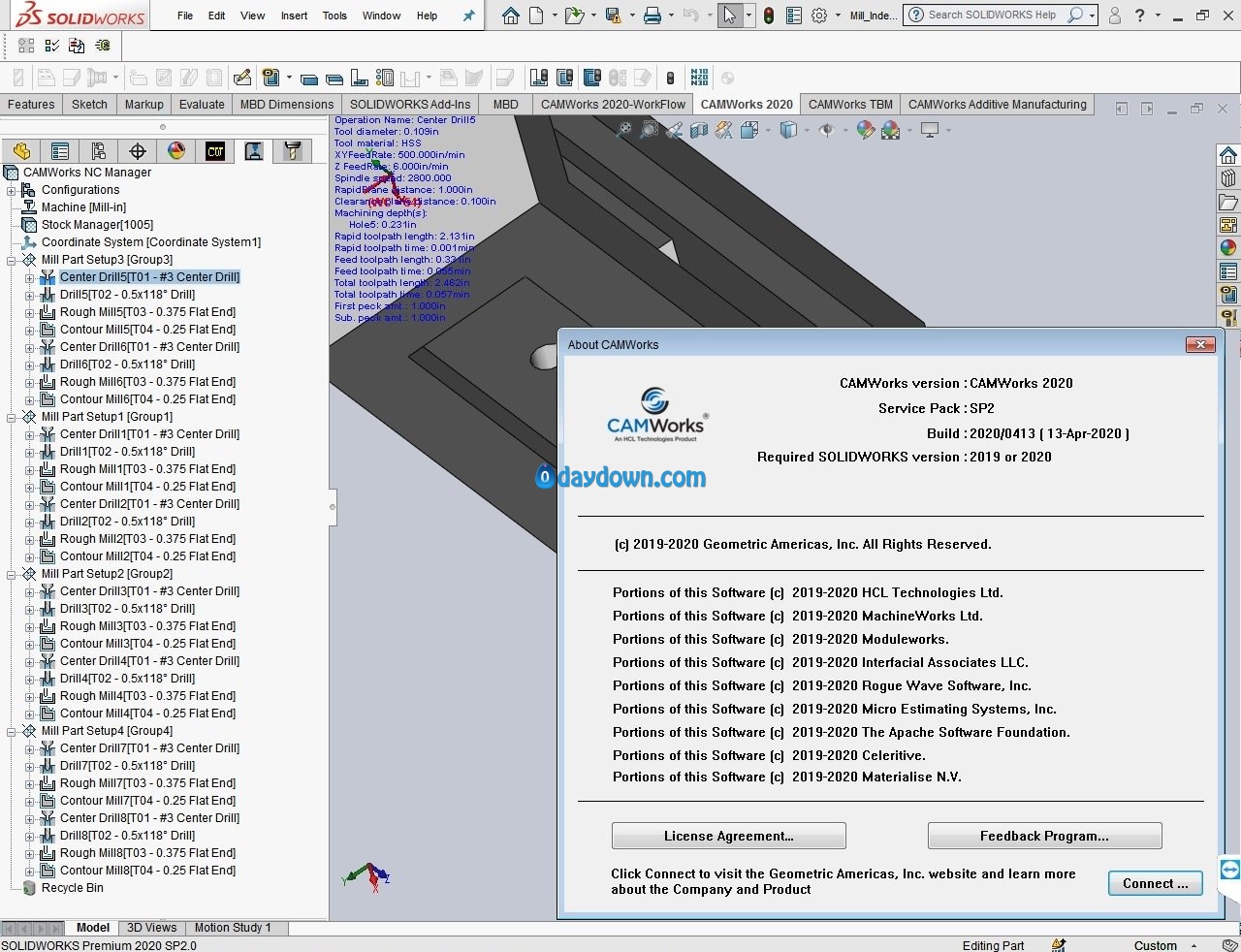1241x952 pixels.
Task: Open the Options gear icon
Action: click(x=819, y=16)
